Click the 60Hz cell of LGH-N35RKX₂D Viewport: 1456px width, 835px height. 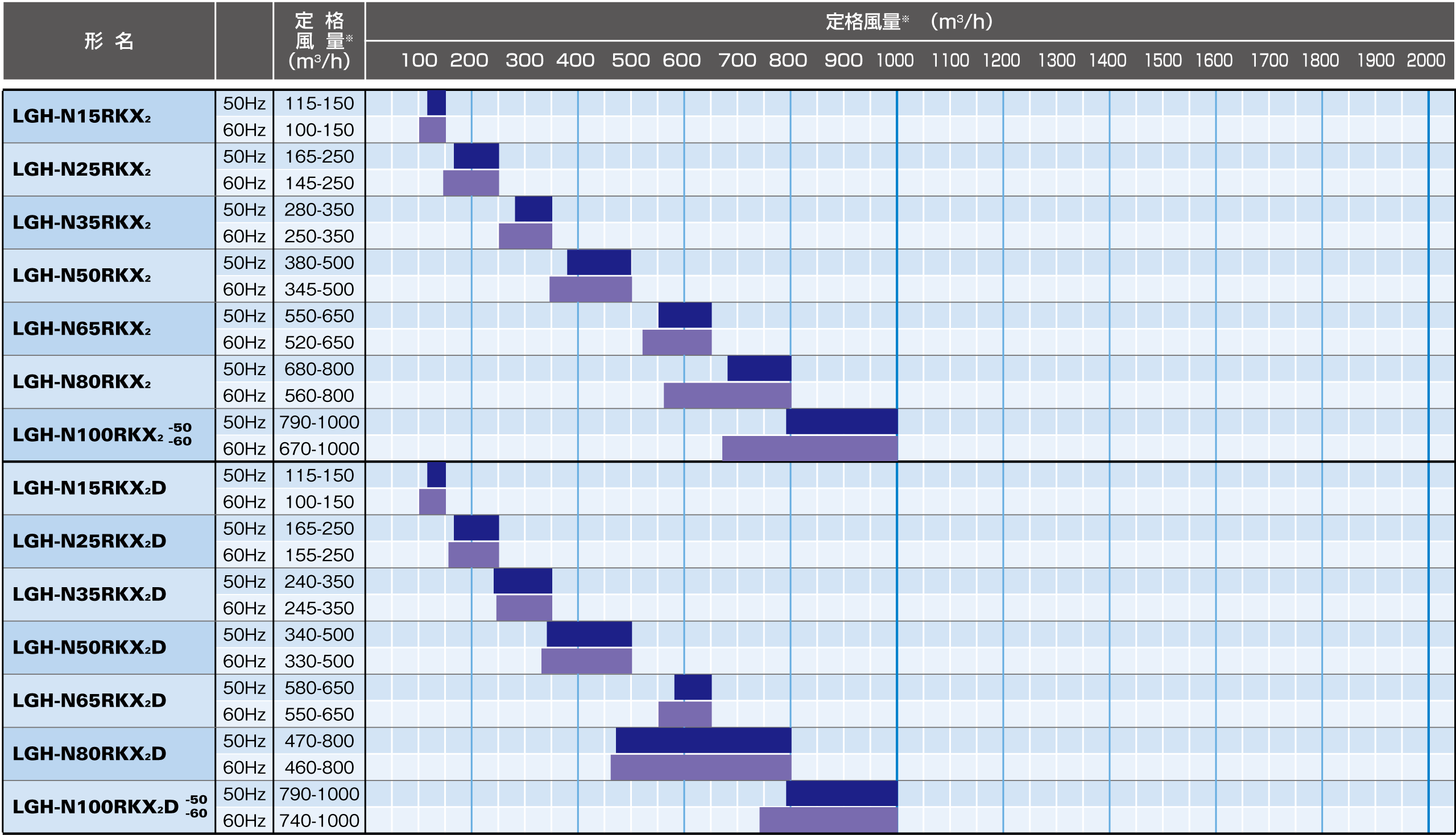[245, 608]
